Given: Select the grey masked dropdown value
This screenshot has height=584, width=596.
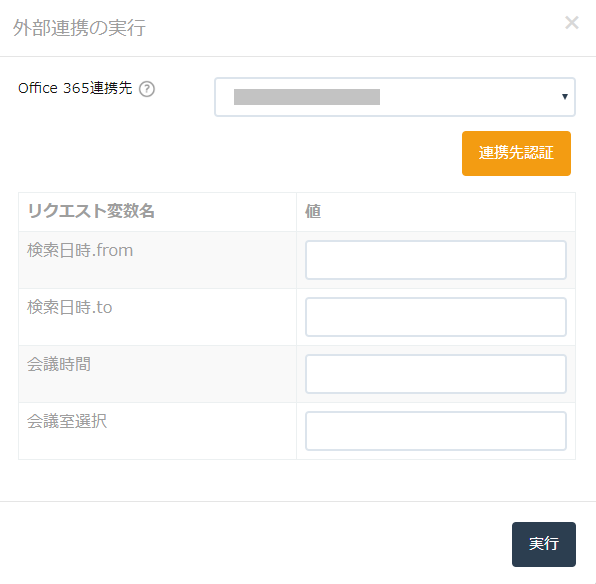Looking at the screenshot, I should click(x=307, y=97).
